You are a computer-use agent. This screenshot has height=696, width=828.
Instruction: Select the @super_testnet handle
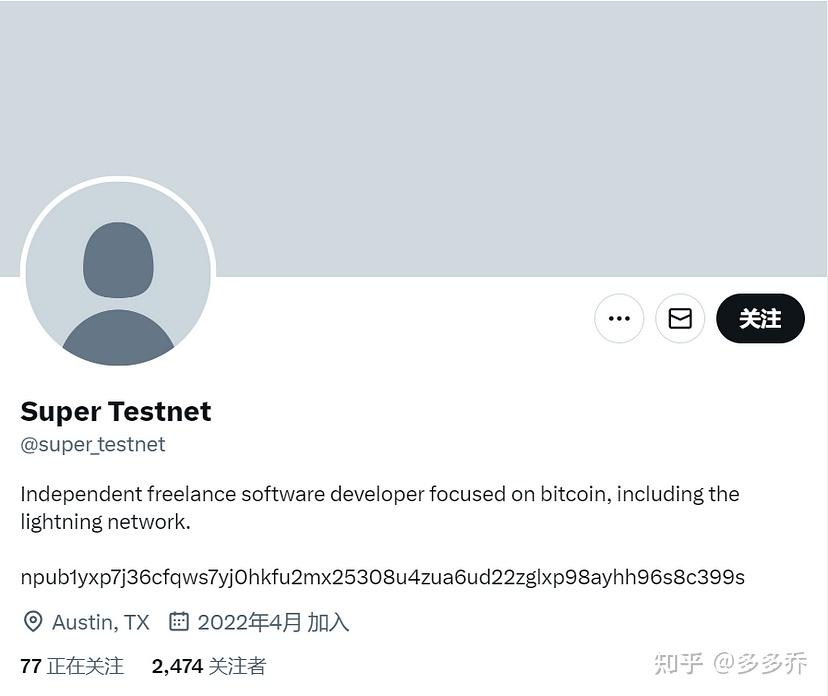tap(92, 444)
